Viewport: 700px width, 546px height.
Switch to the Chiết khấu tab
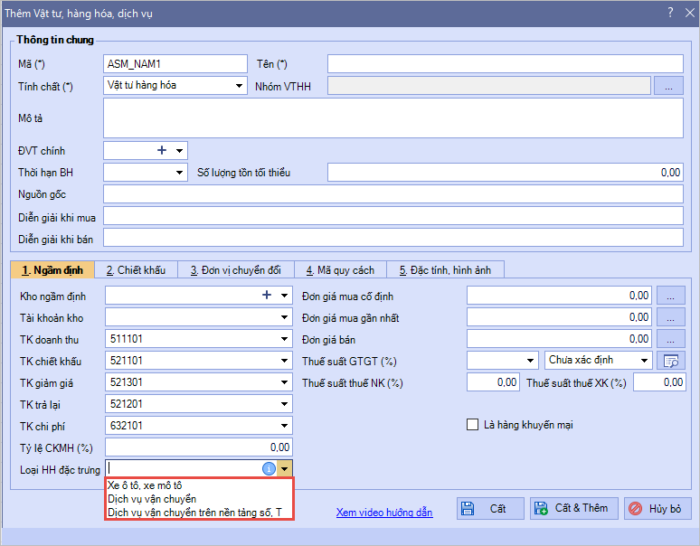point(135,270)
